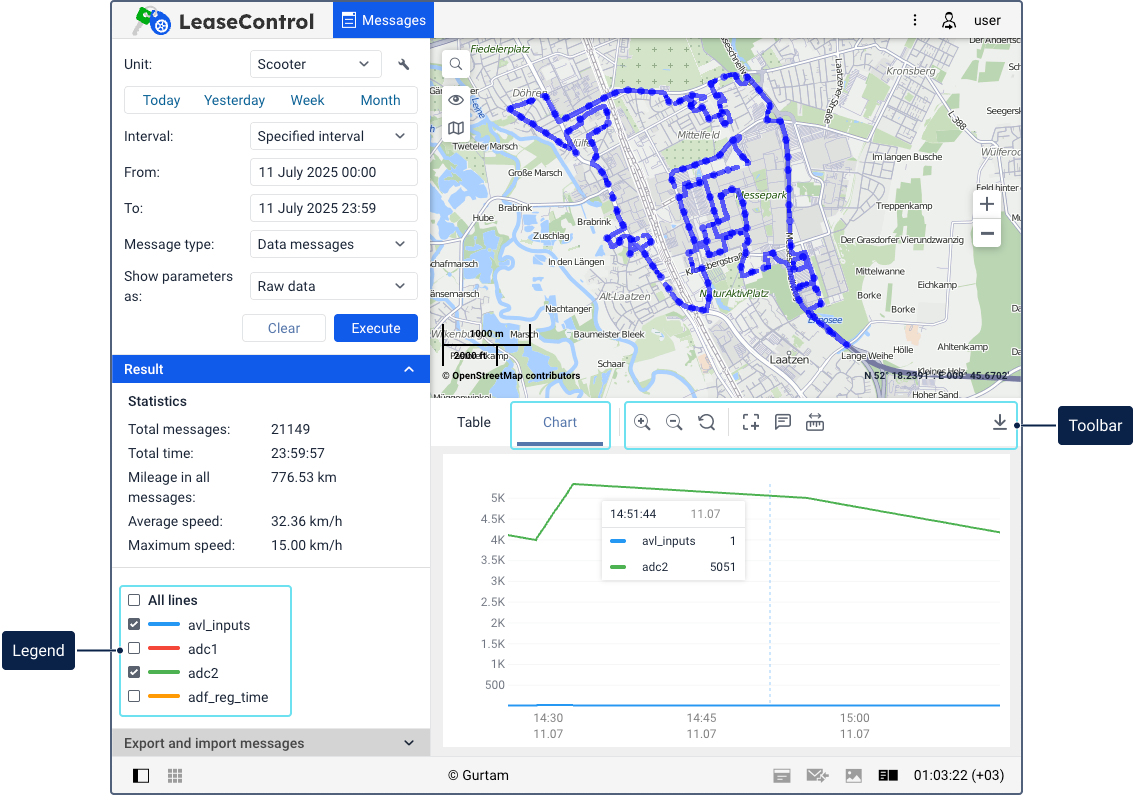1135x795 pixels.
Task: Click the green adc2 color line
Action: [x=164, y=672]
